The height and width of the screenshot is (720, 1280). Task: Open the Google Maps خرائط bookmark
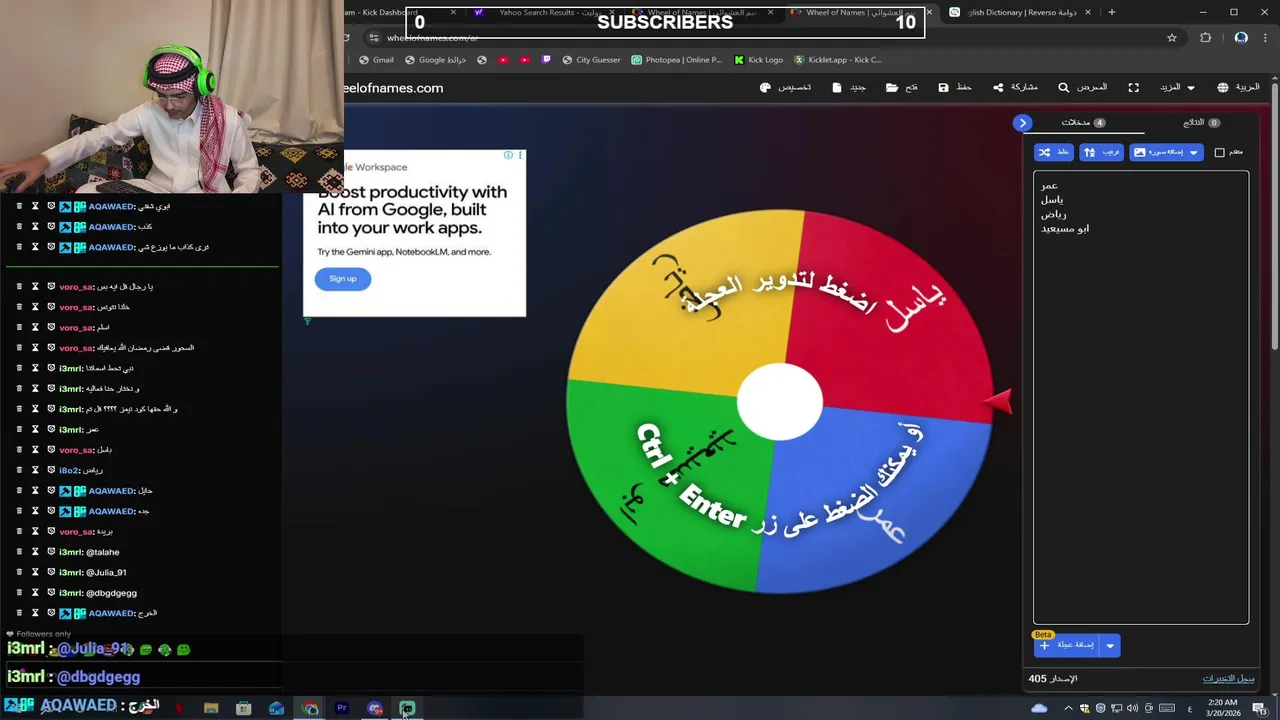(x=435, y=60)
